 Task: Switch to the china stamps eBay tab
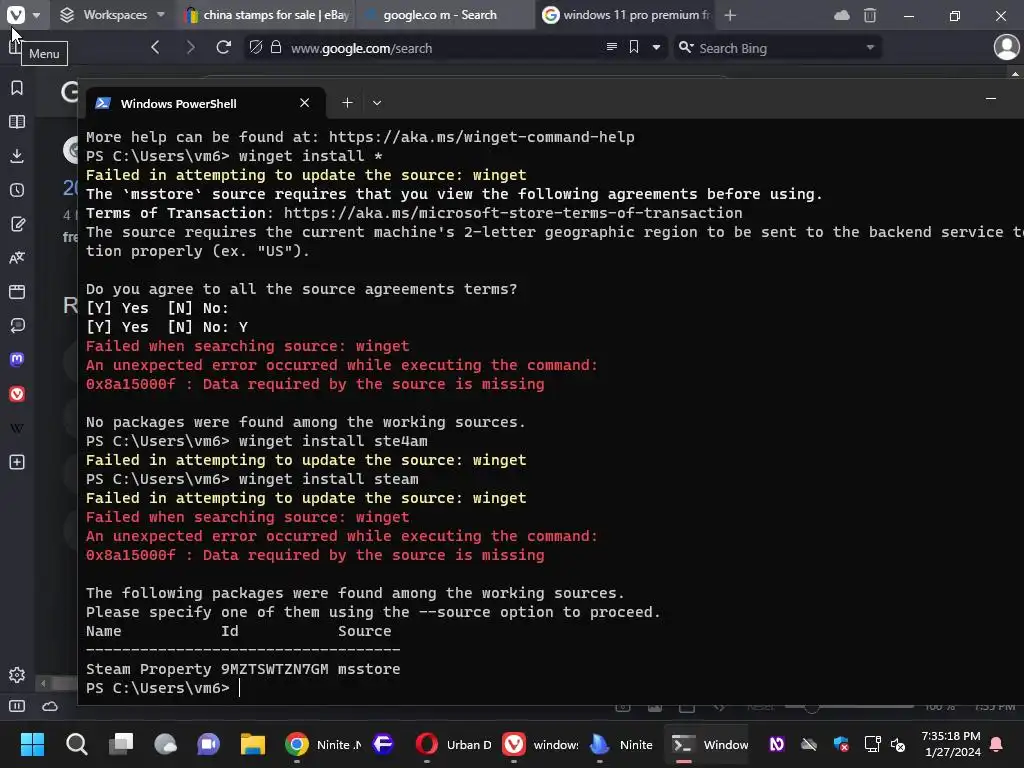pyautogui.click(x=266, y=14)
